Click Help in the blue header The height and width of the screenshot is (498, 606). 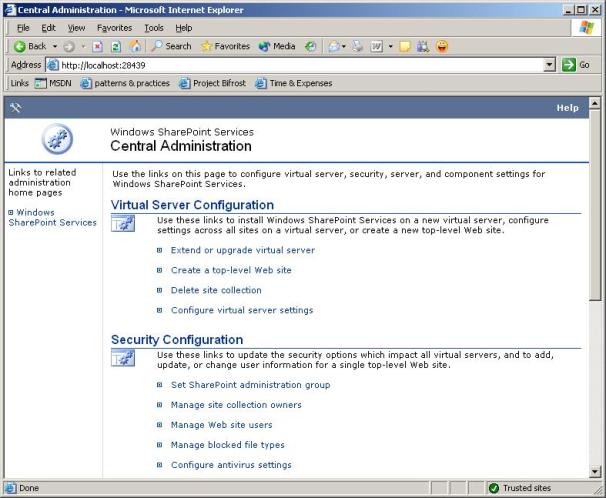click(567, 108)
